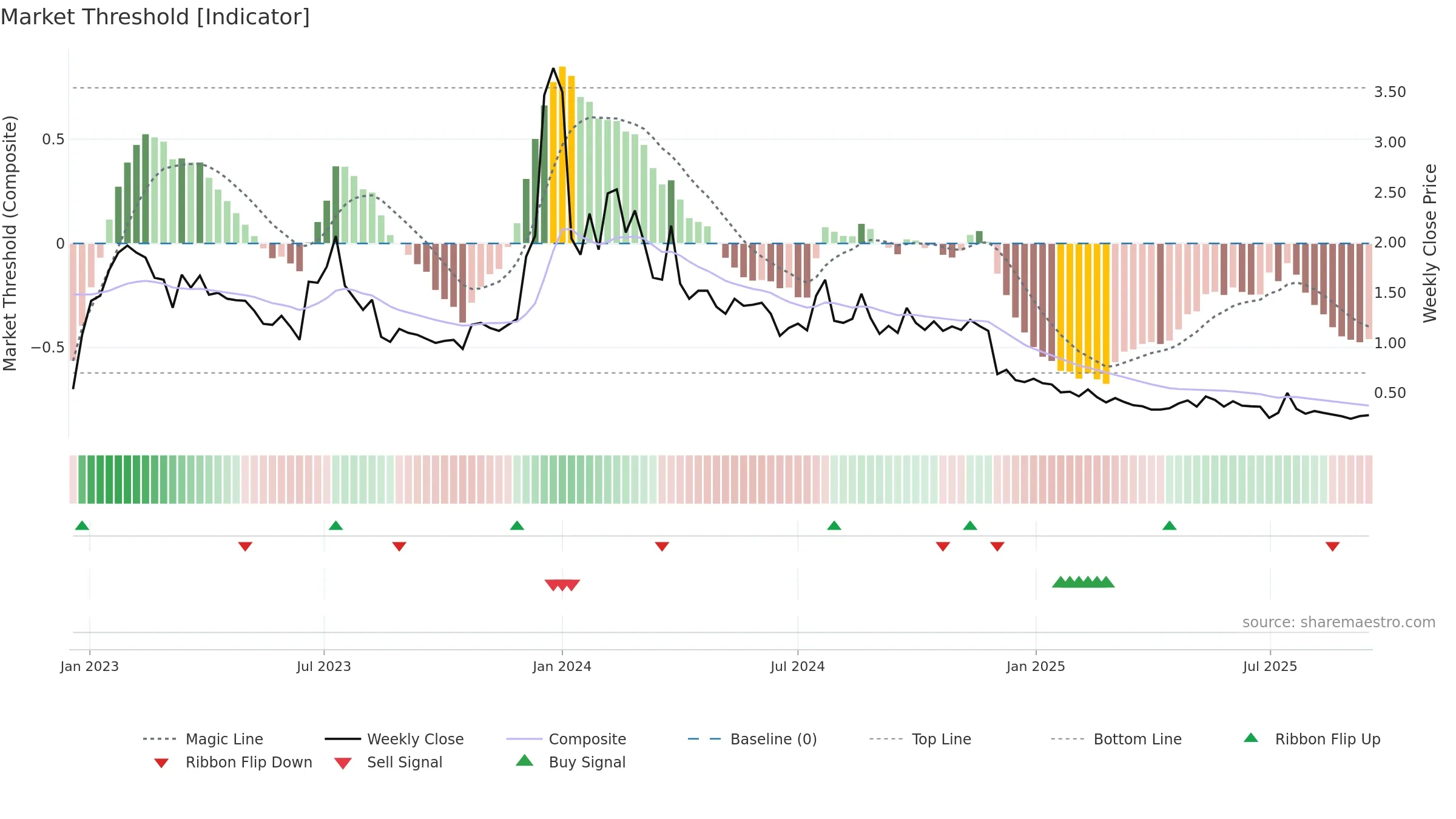Click the Jul 2025 x-axis label
The height and width of the screenshot is (819, 1456).
1270,666
